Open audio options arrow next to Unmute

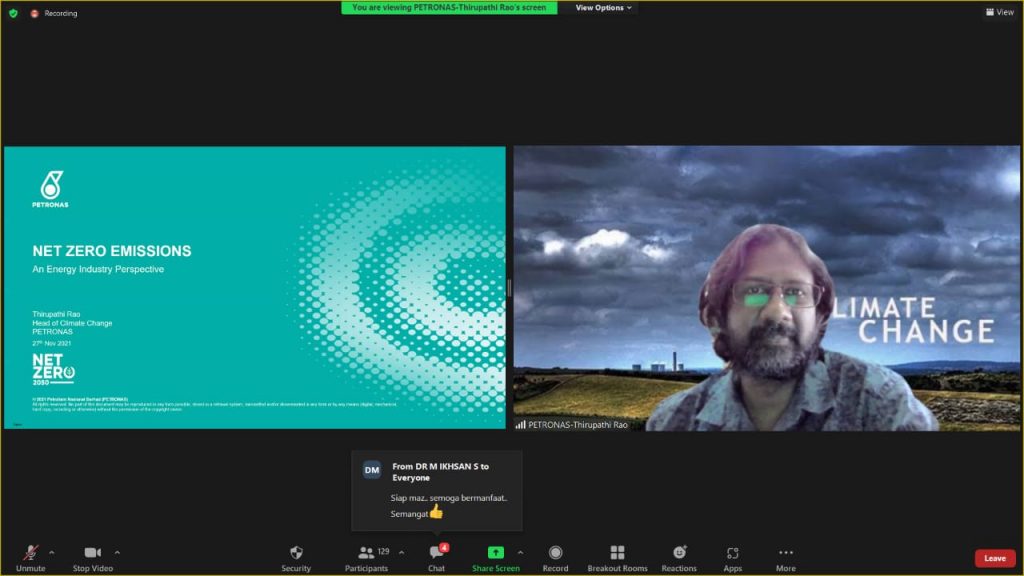(52, 552)
